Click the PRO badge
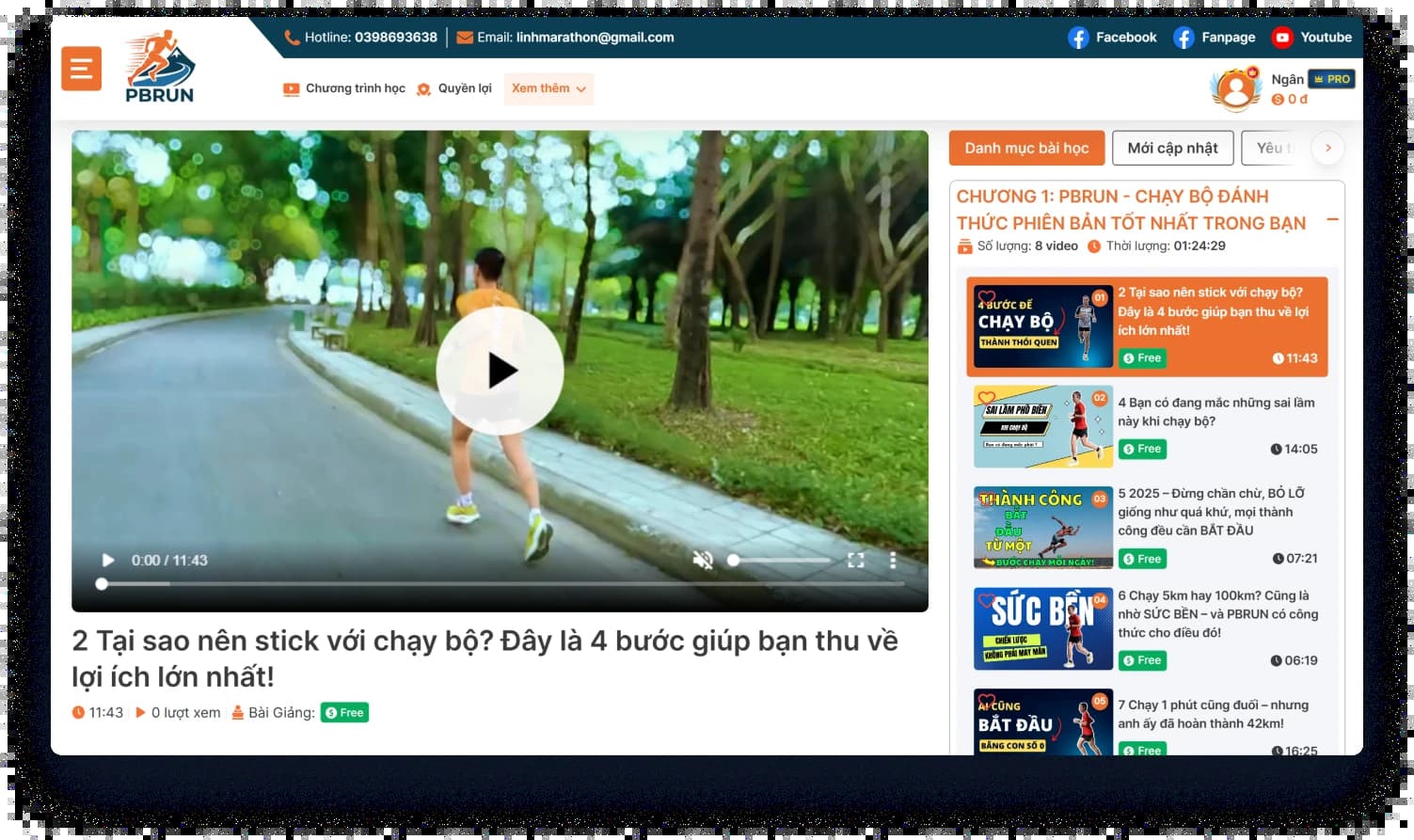The width and height of the screenshot is (1414, 840). point(1332,79)
